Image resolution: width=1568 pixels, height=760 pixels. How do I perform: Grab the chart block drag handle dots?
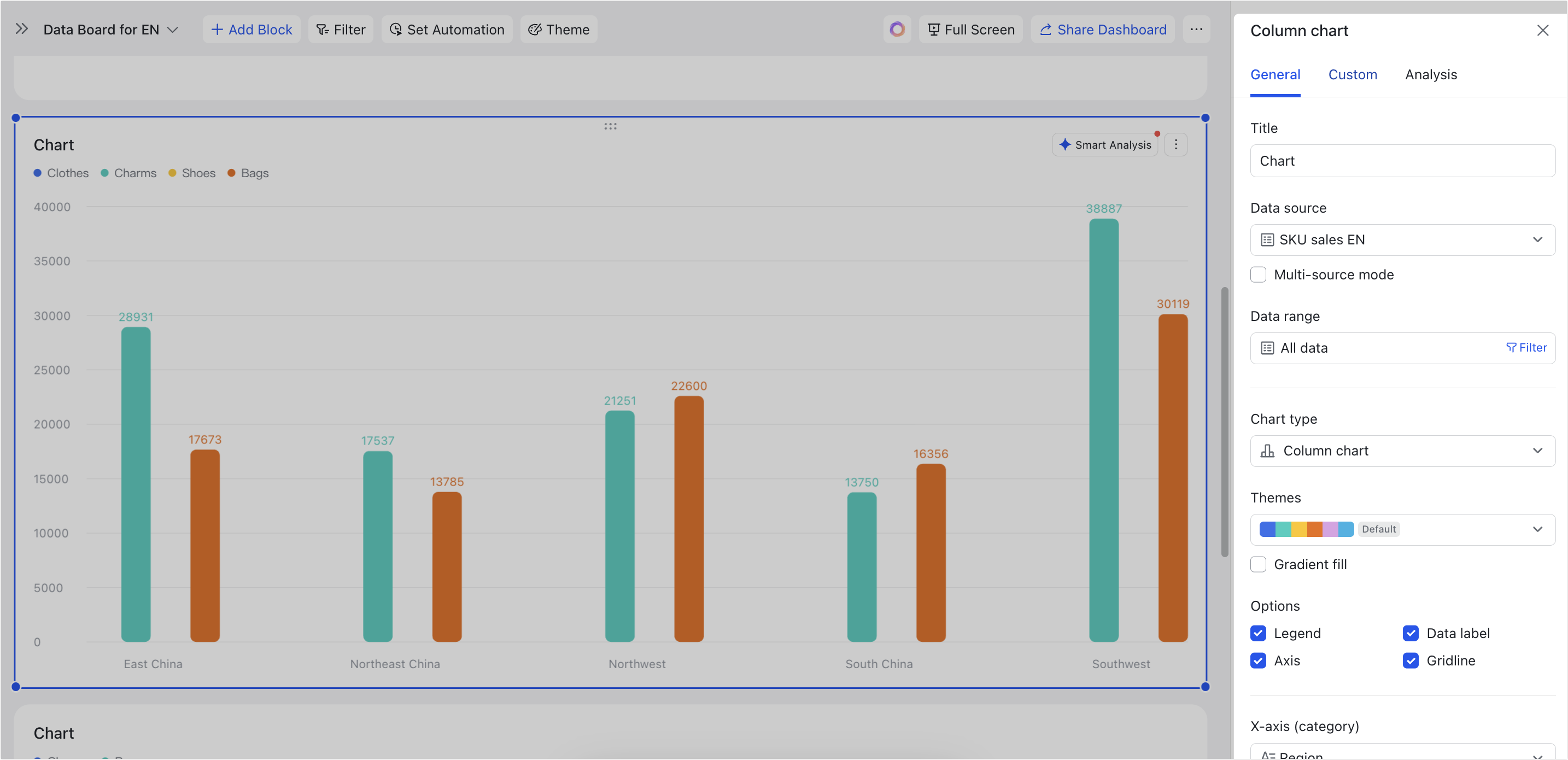click(611, 127)
